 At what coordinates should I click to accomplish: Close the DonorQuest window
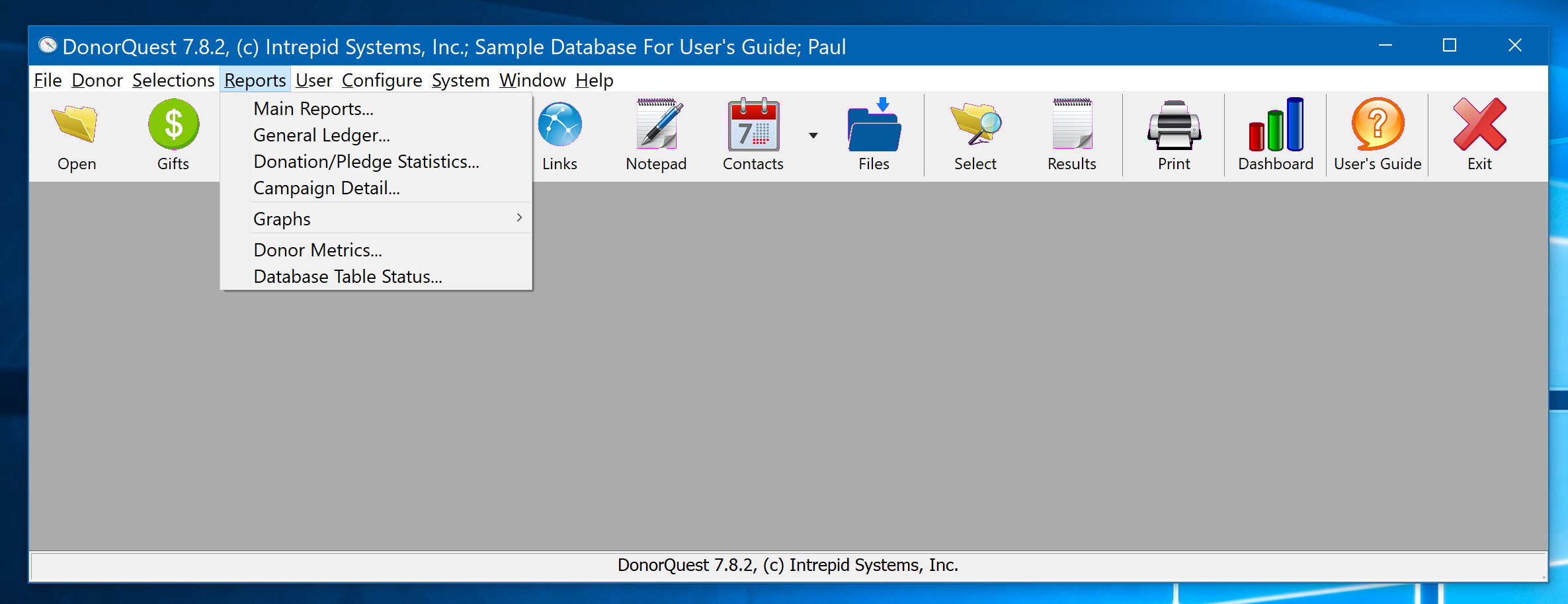pyautogui.click(x=1514, y=45)
